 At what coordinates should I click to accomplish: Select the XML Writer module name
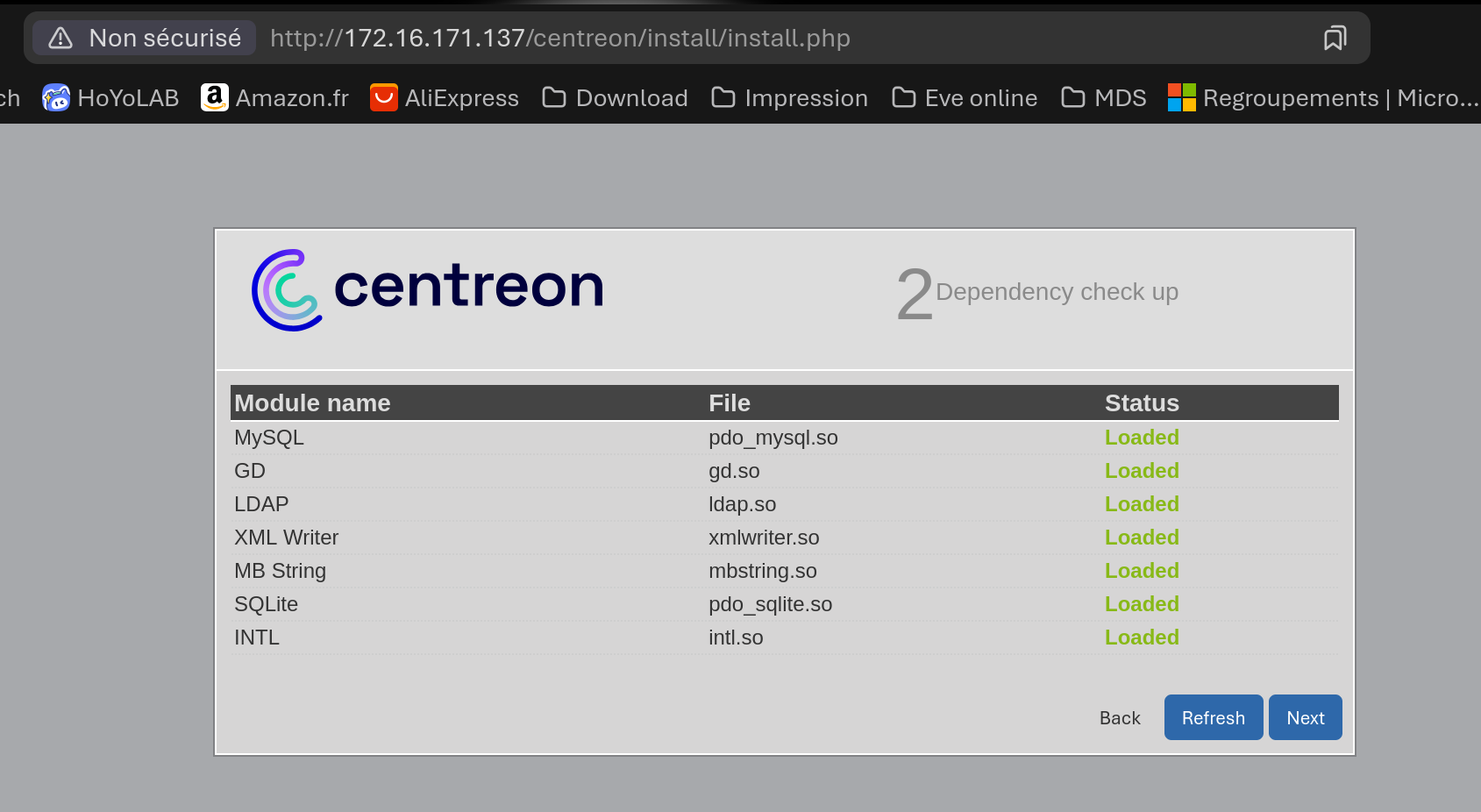(x=286, y=538)
